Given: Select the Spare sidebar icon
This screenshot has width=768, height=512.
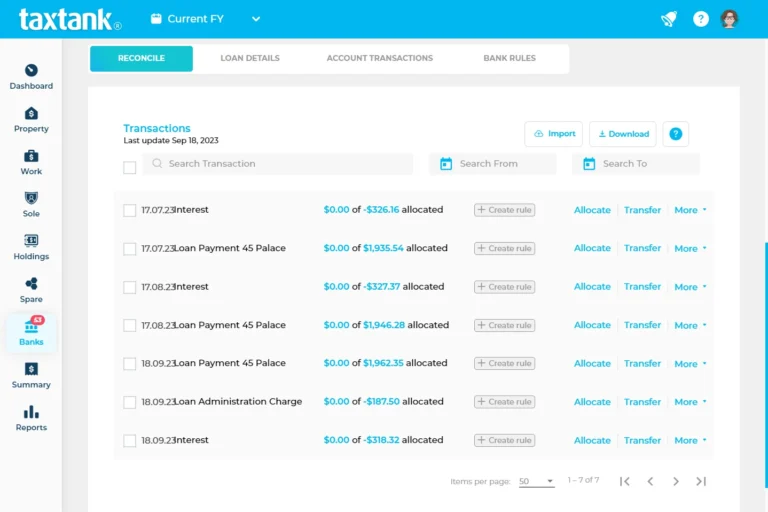Looking at the screenshot, I should pos(31,284).
